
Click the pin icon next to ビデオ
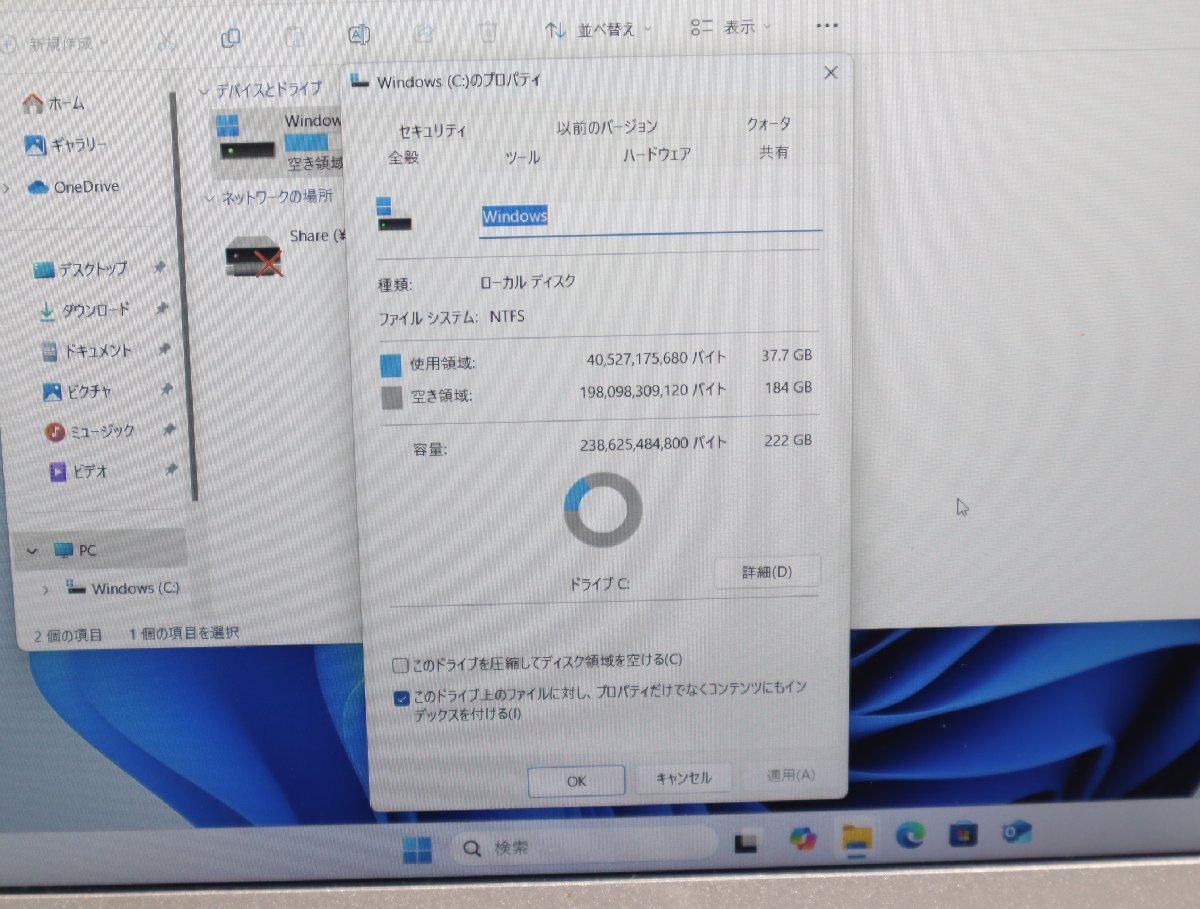click(170, 469)
